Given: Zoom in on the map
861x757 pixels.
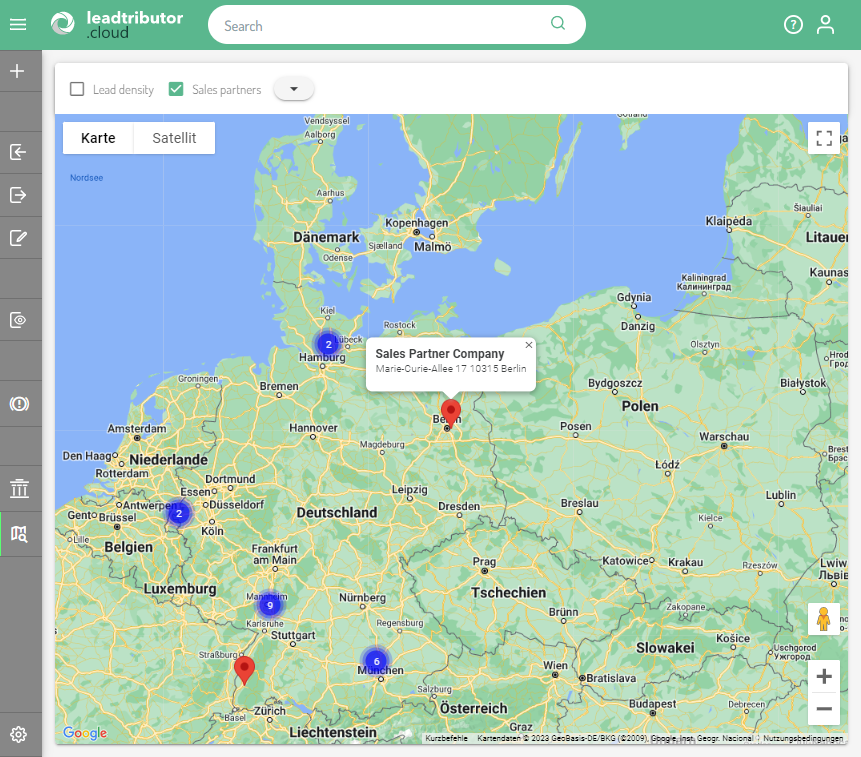Looking at the screenshot, I should pos(824,677).
